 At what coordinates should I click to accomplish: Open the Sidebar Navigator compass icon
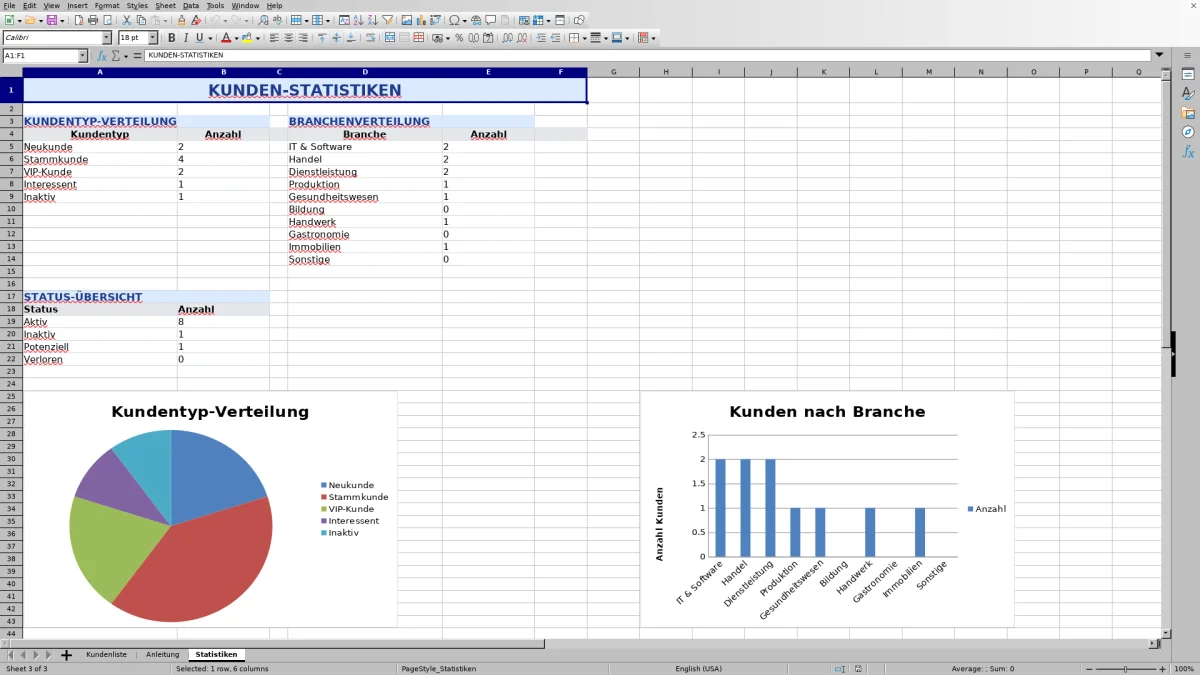tap(1188, 132)
